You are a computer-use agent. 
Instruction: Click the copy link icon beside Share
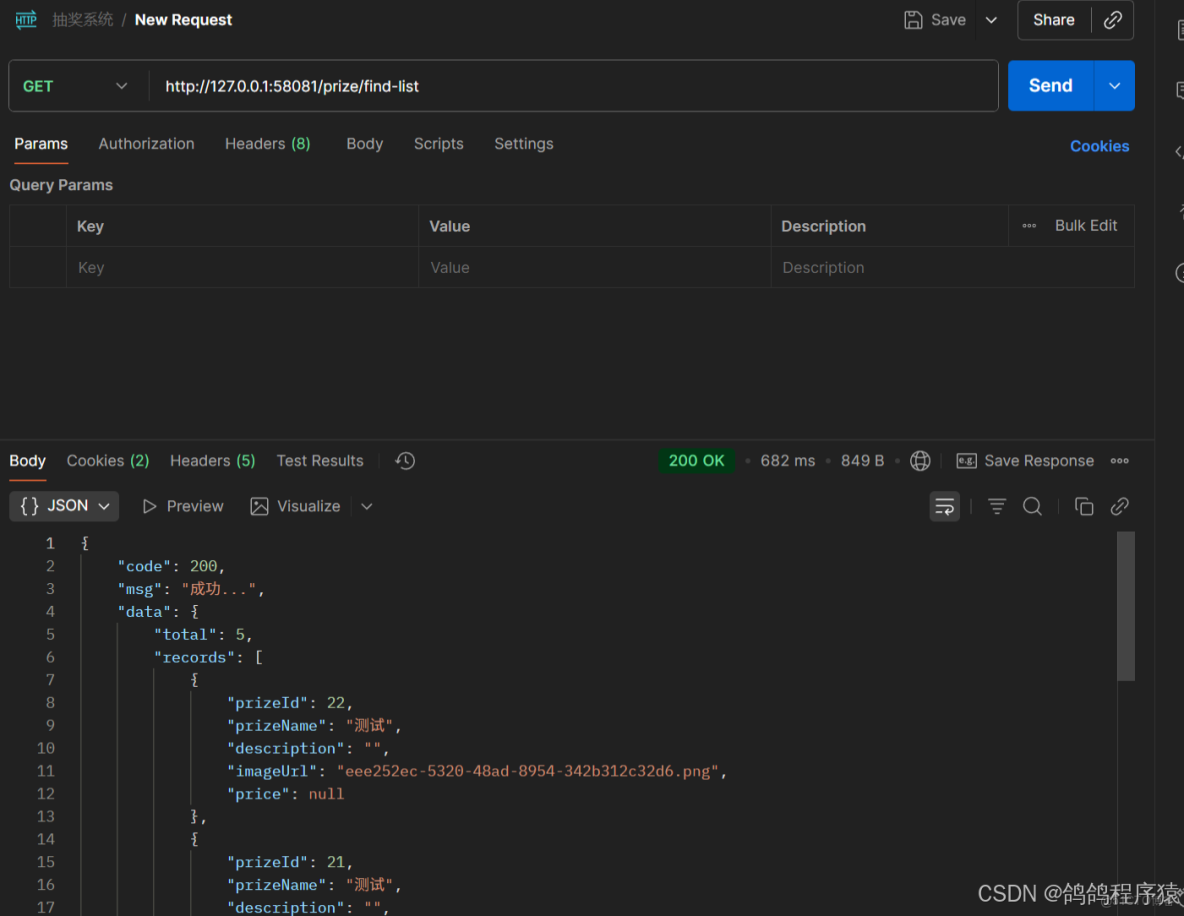click(1112, 20)
